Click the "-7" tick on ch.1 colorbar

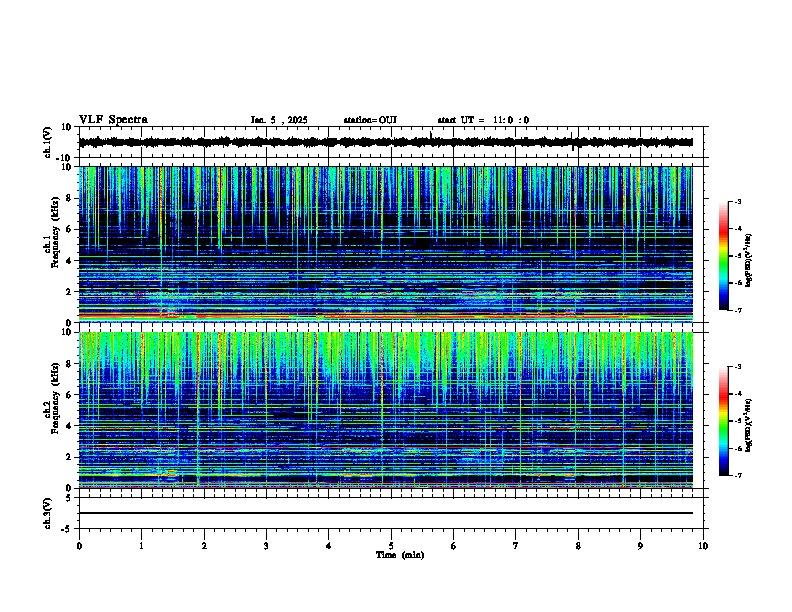[738, 311]
